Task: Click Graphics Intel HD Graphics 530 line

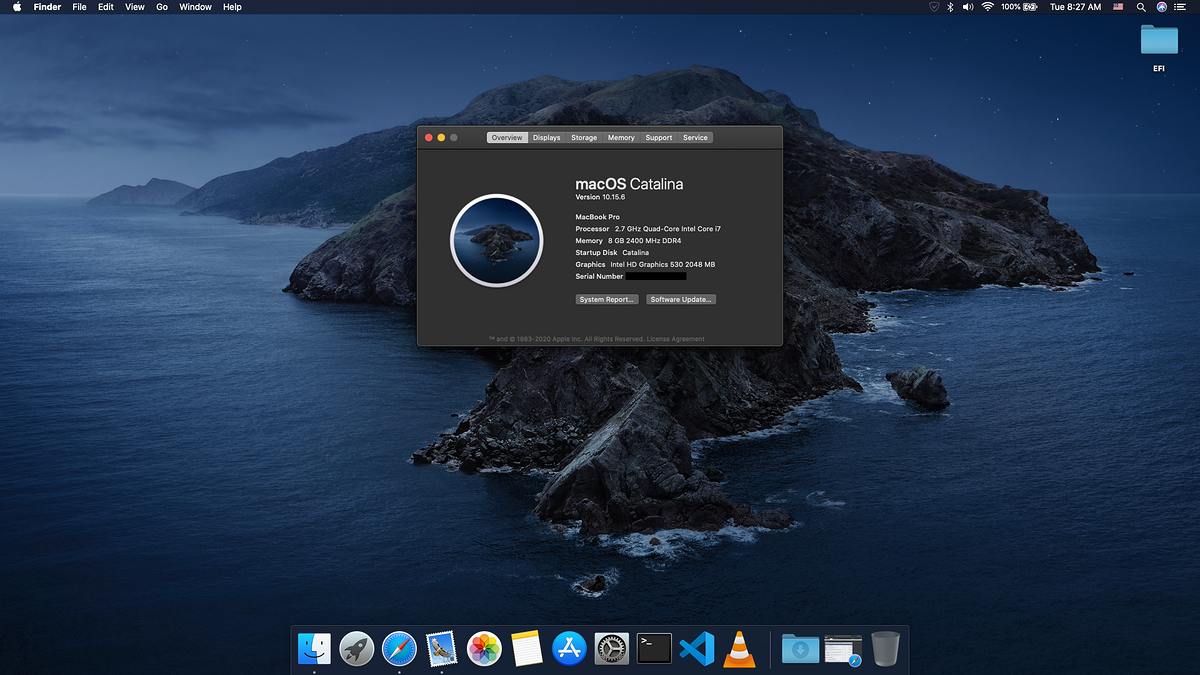Action: [x=645, y=265]
